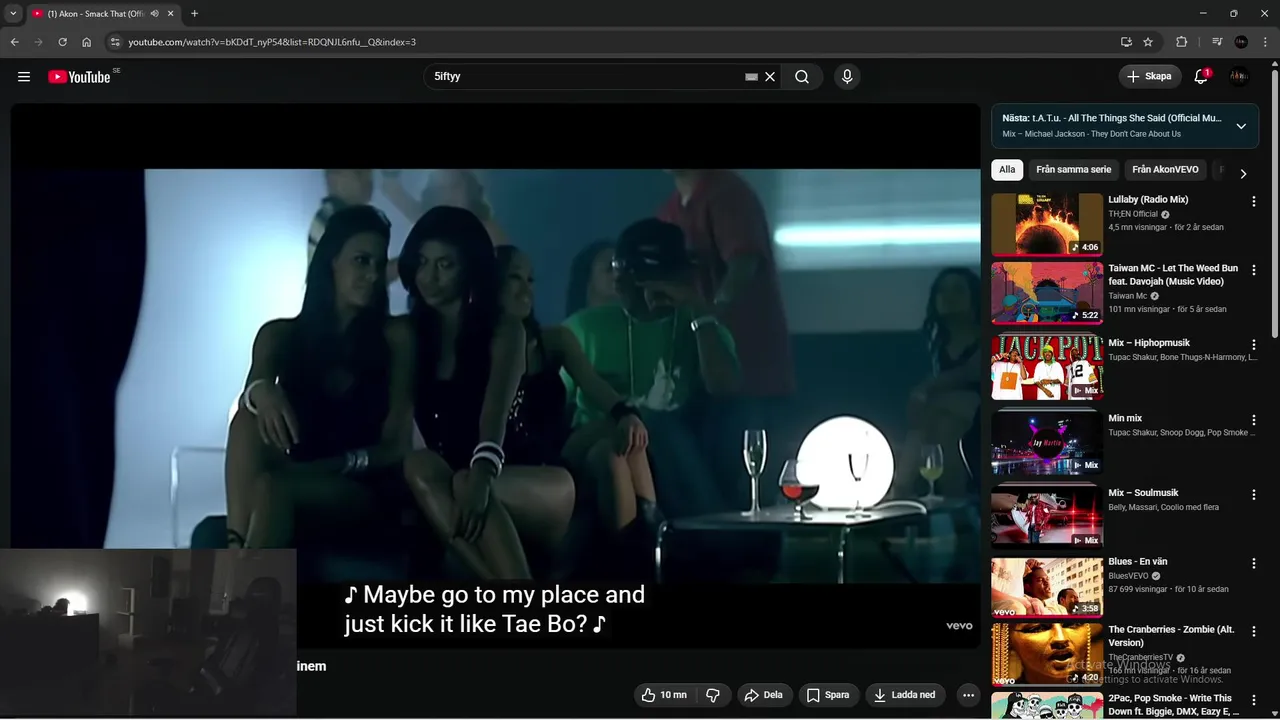Open options for Lullaby (Radio Mix)
Viewport: 1280px width, 720px height.
pyautogui.click(x=1253, y=201)
